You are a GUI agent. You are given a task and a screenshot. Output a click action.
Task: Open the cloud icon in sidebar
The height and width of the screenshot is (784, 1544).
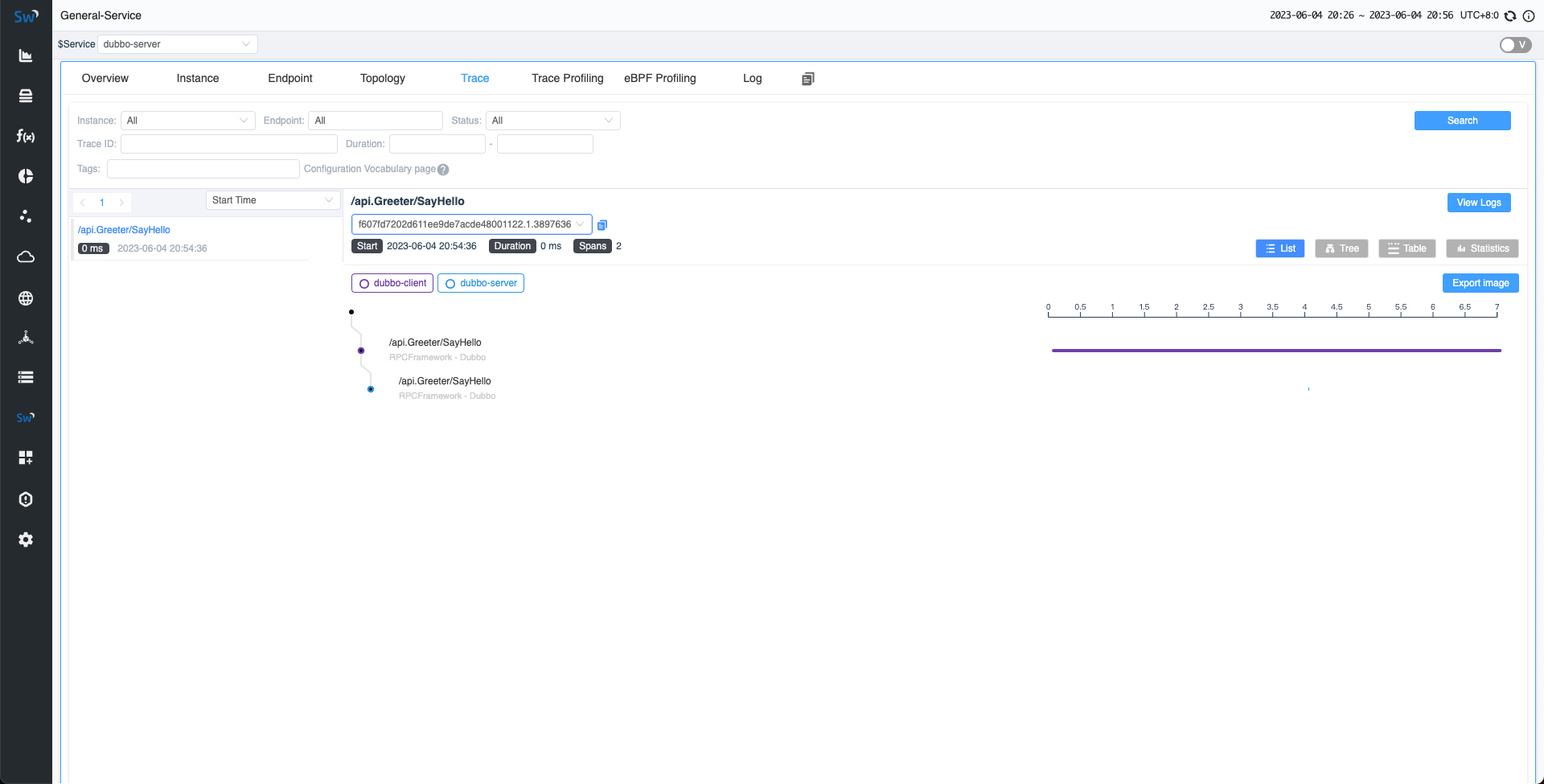pyautogui.click(x=26, y=257)
